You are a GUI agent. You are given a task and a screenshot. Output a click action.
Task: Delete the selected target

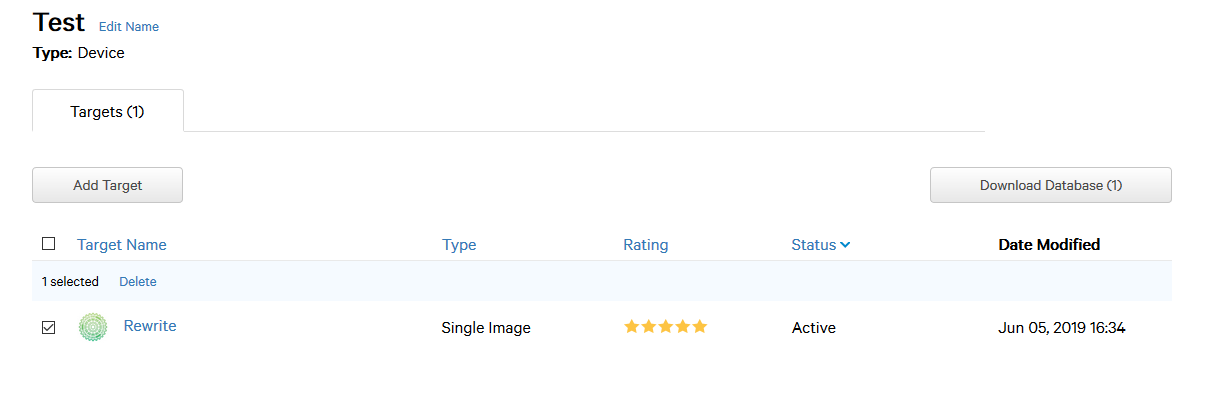click(138, 282)
